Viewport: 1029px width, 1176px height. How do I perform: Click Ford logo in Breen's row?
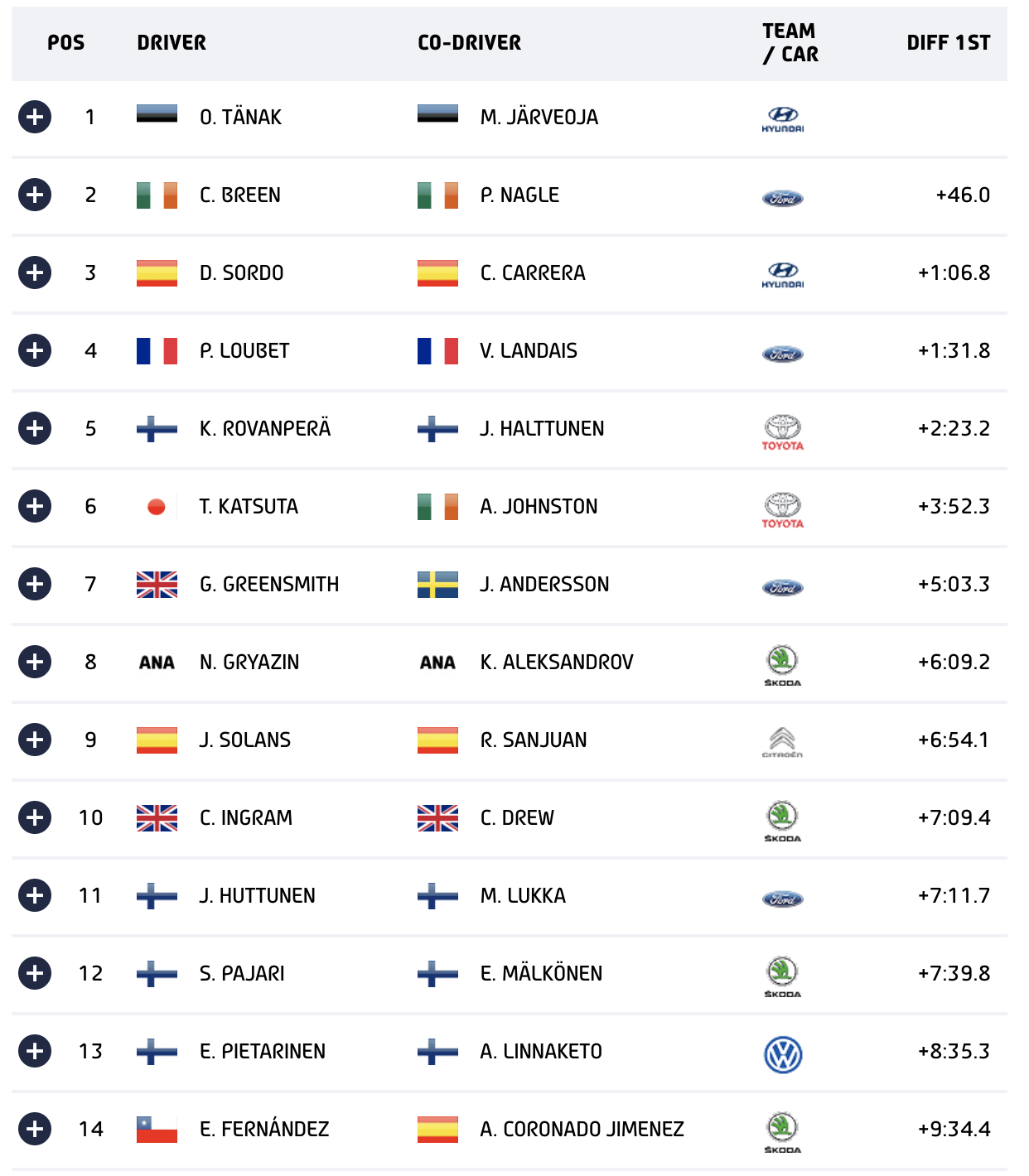tap(783, 198)
